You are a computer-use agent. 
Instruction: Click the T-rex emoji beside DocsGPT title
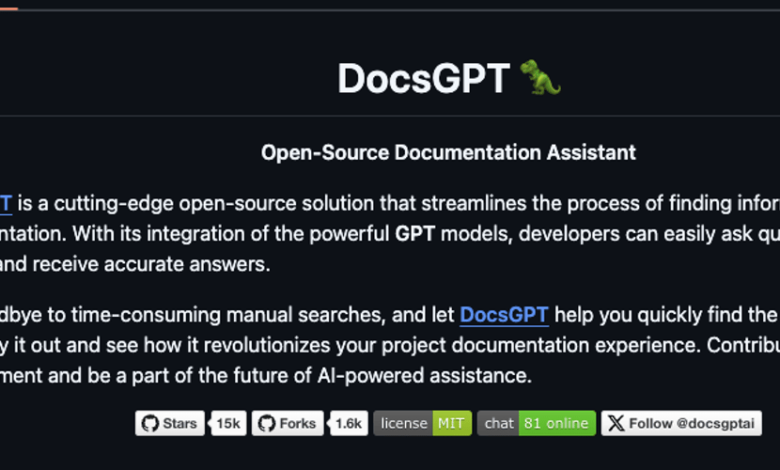[540, 78]
